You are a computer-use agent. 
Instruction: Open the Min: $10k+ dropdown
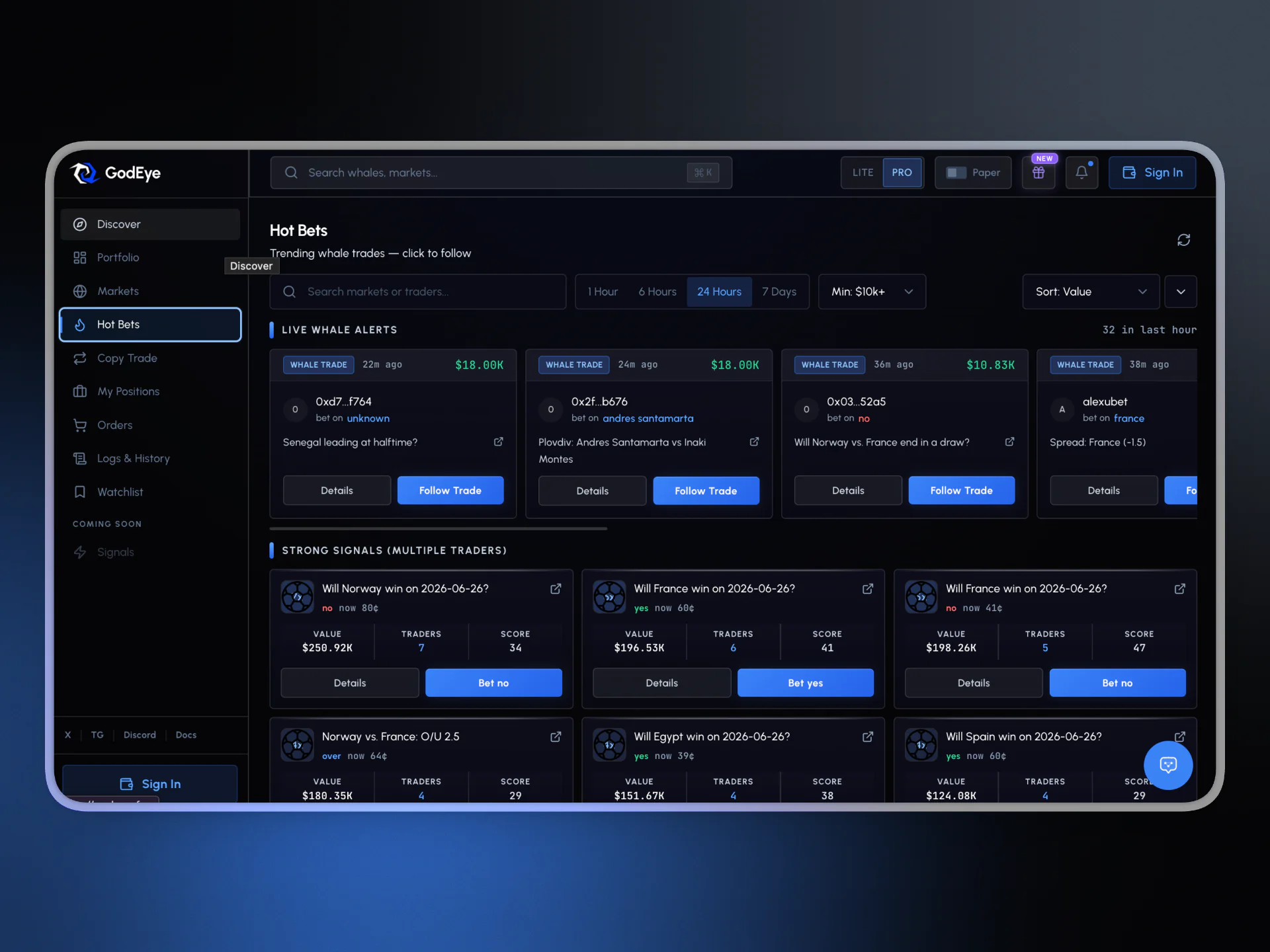tap(872, 292)
